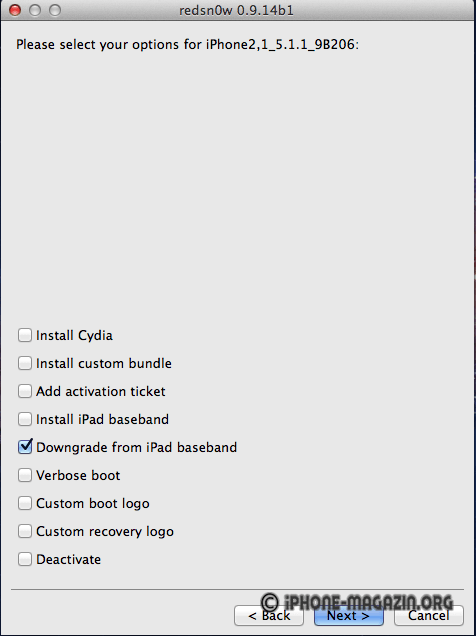The height and width of the screenshot is (636, 476).
Task: Minimize window using the middle title bar button
Action: 35,10
